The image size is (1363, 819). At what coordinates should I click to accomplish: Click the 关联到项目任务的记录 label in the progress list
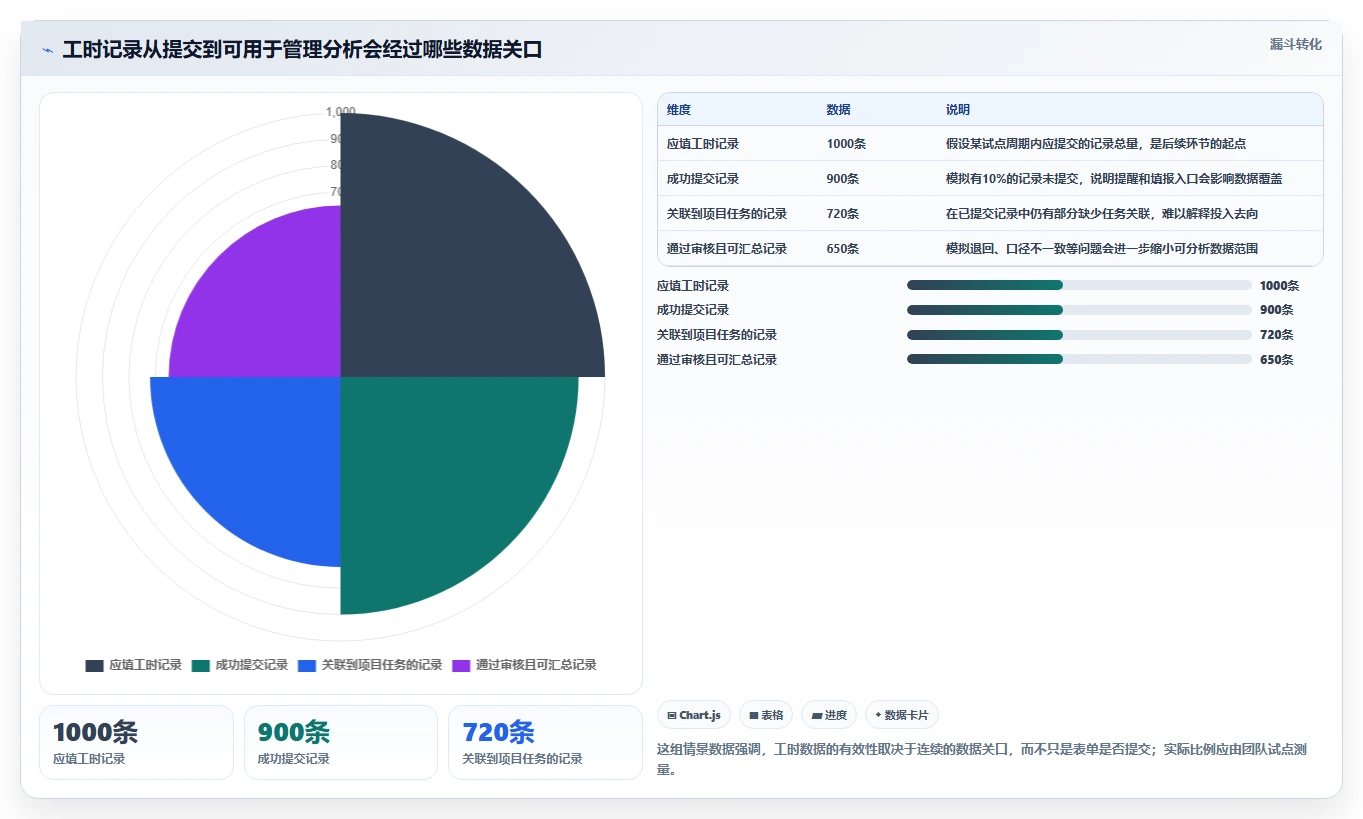click(x=717, y=335)
